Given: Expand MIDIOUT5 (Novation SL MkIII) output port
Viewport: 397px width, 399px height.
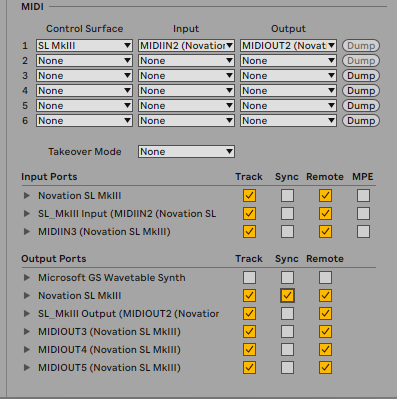Looking at the screenshot, I should click(x=27, y=368).
